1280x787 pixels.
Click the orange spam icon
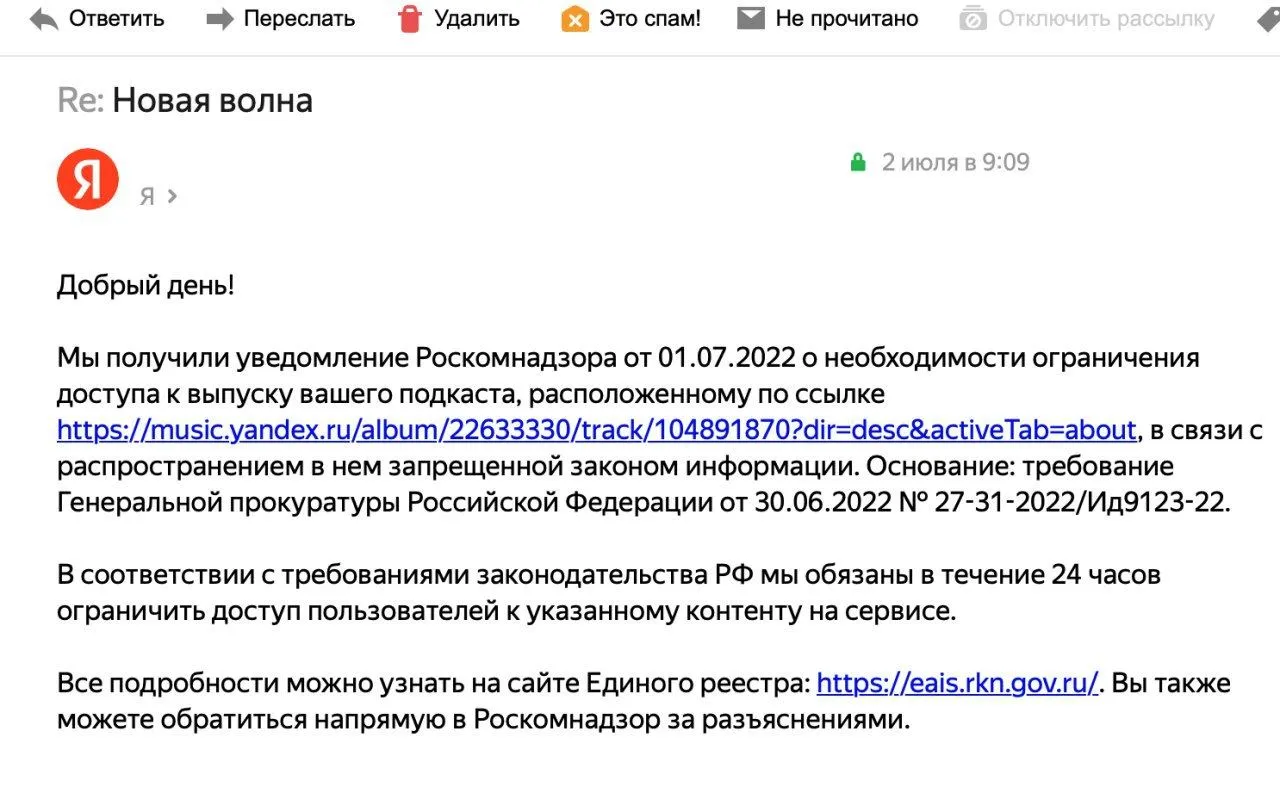pos(575,18)
